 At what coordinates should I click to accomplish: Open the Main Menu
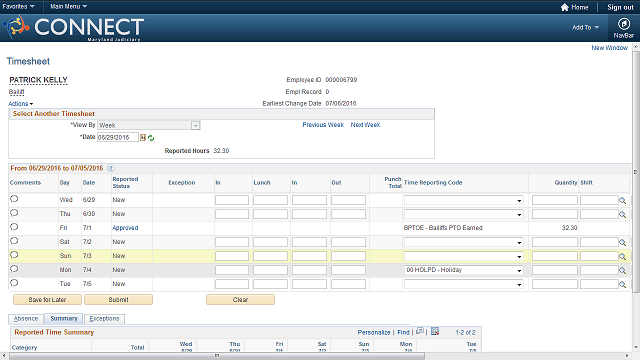(69, 7)
